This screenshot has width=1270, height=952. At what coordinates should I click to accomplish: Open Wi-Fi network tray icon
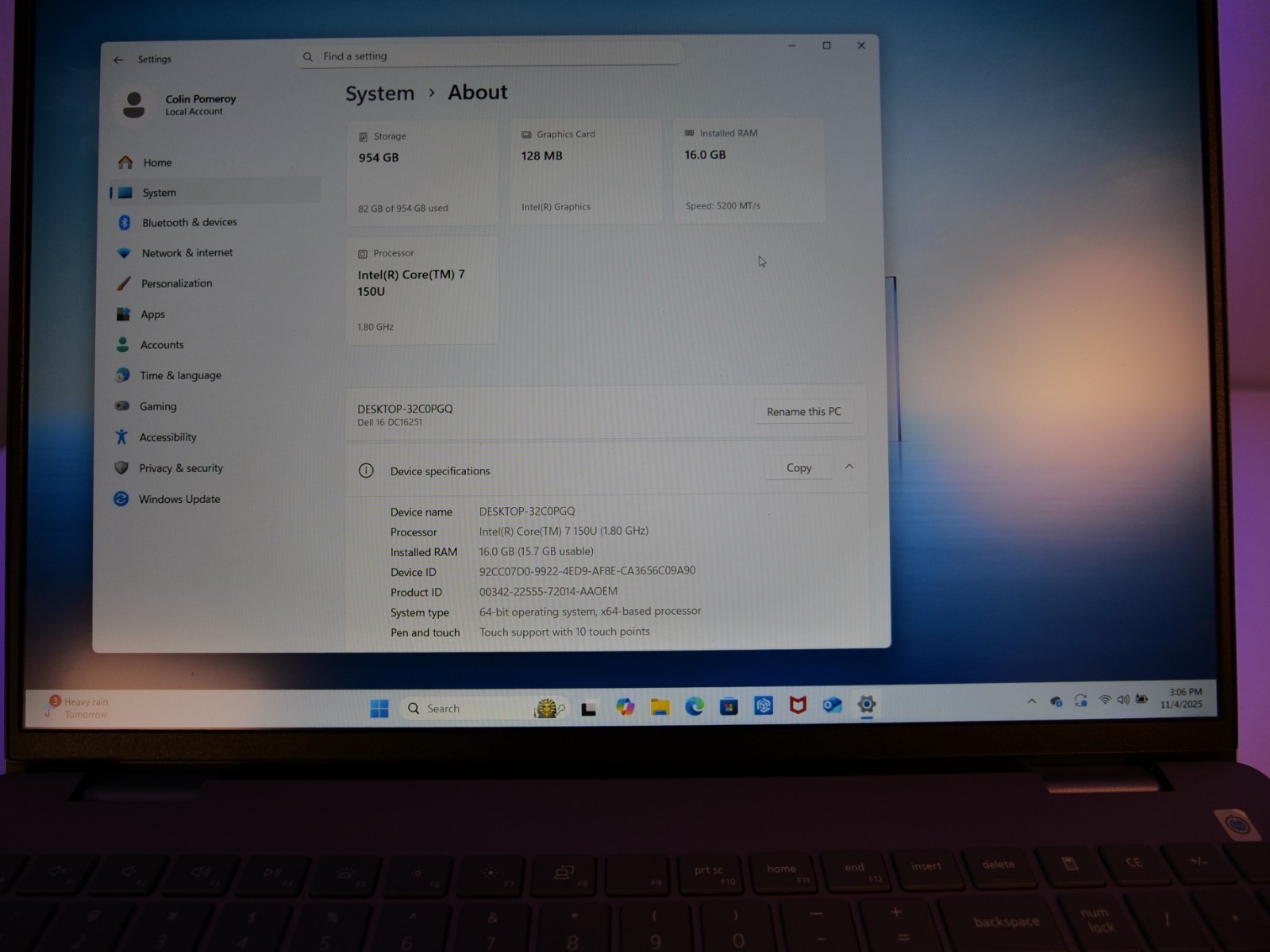[1104, 700]
